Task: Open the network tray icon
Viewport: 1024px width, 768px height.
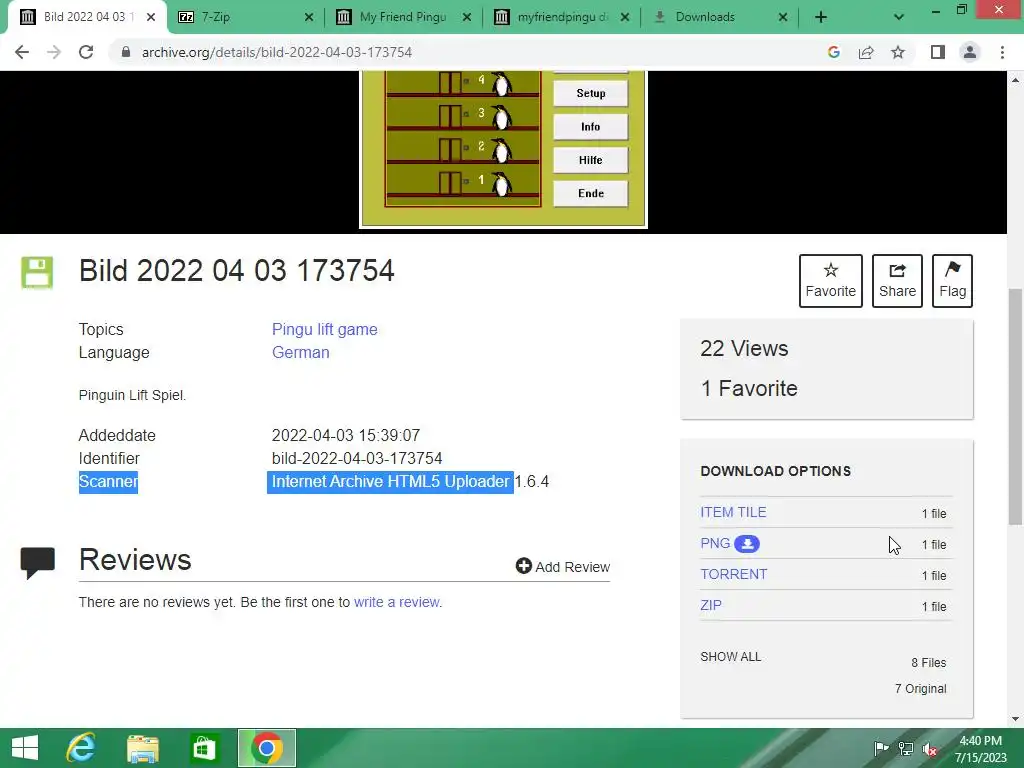Action: coord(906,748)
